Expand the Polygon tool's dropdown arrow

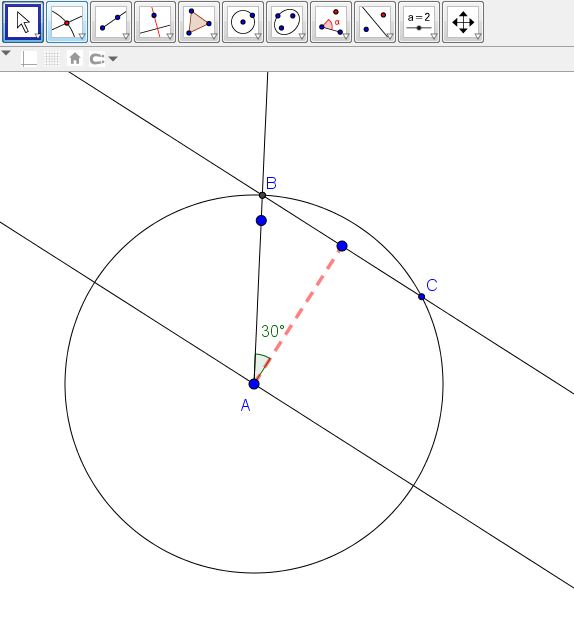tap(214, 37)
